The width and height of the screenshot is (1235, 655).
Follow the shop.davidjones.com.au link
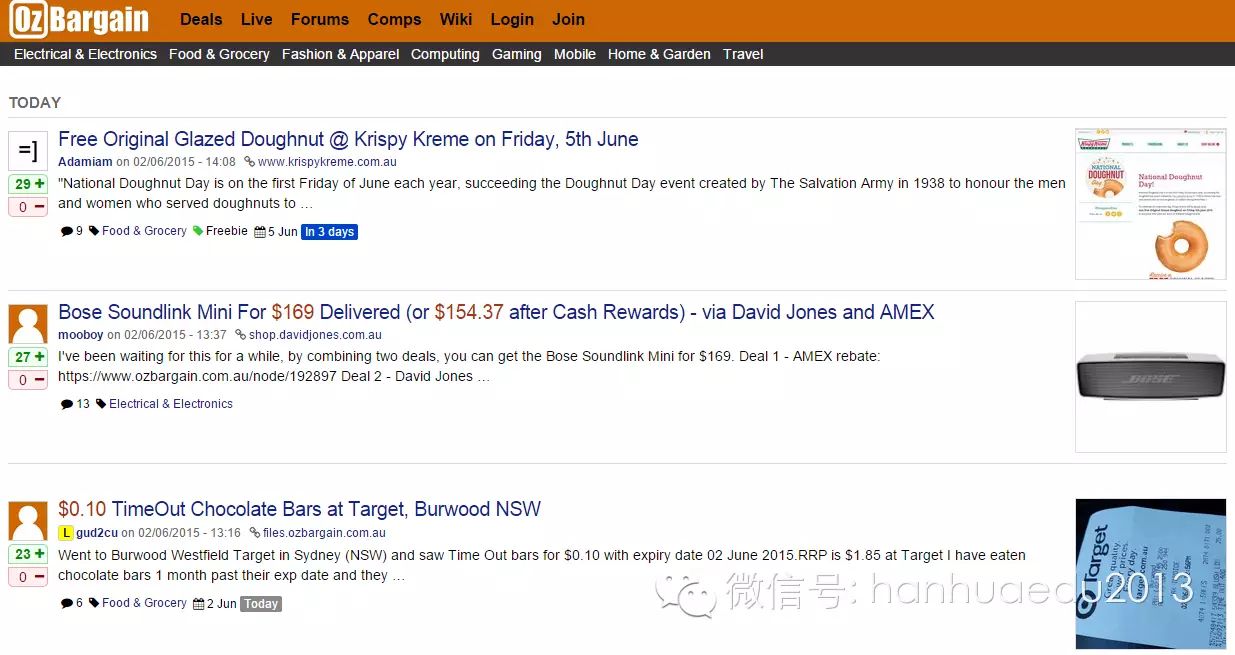coord(315,335)
